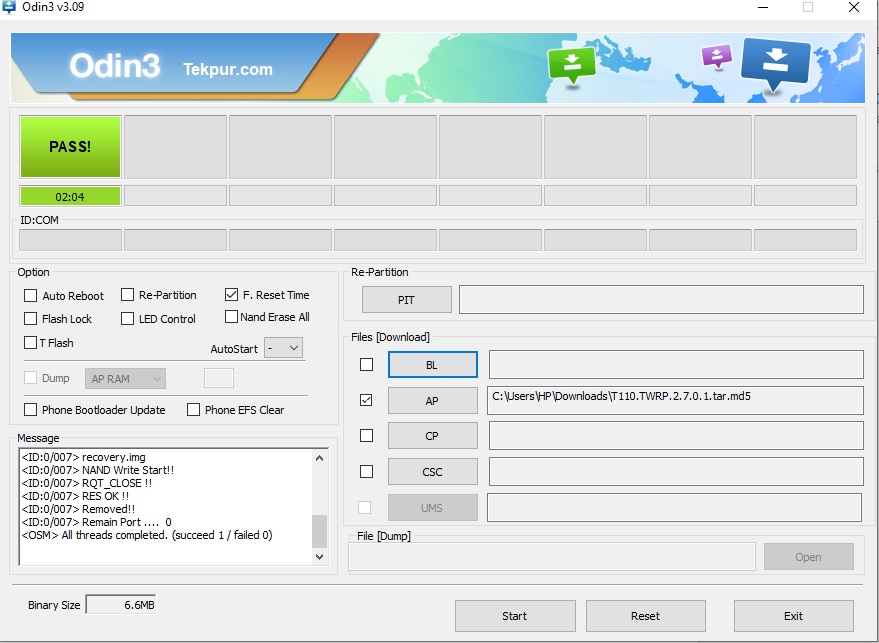Click 'Remain Port .... 0' log line
The image size is (879, 643).
(96, 522)
